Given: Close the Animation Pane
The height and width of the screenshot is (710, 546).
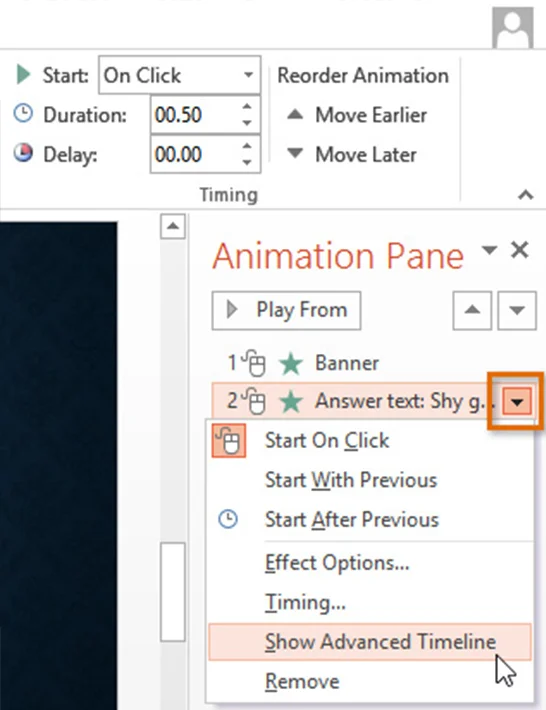Looking at the screenshot, I should (520, 250).
